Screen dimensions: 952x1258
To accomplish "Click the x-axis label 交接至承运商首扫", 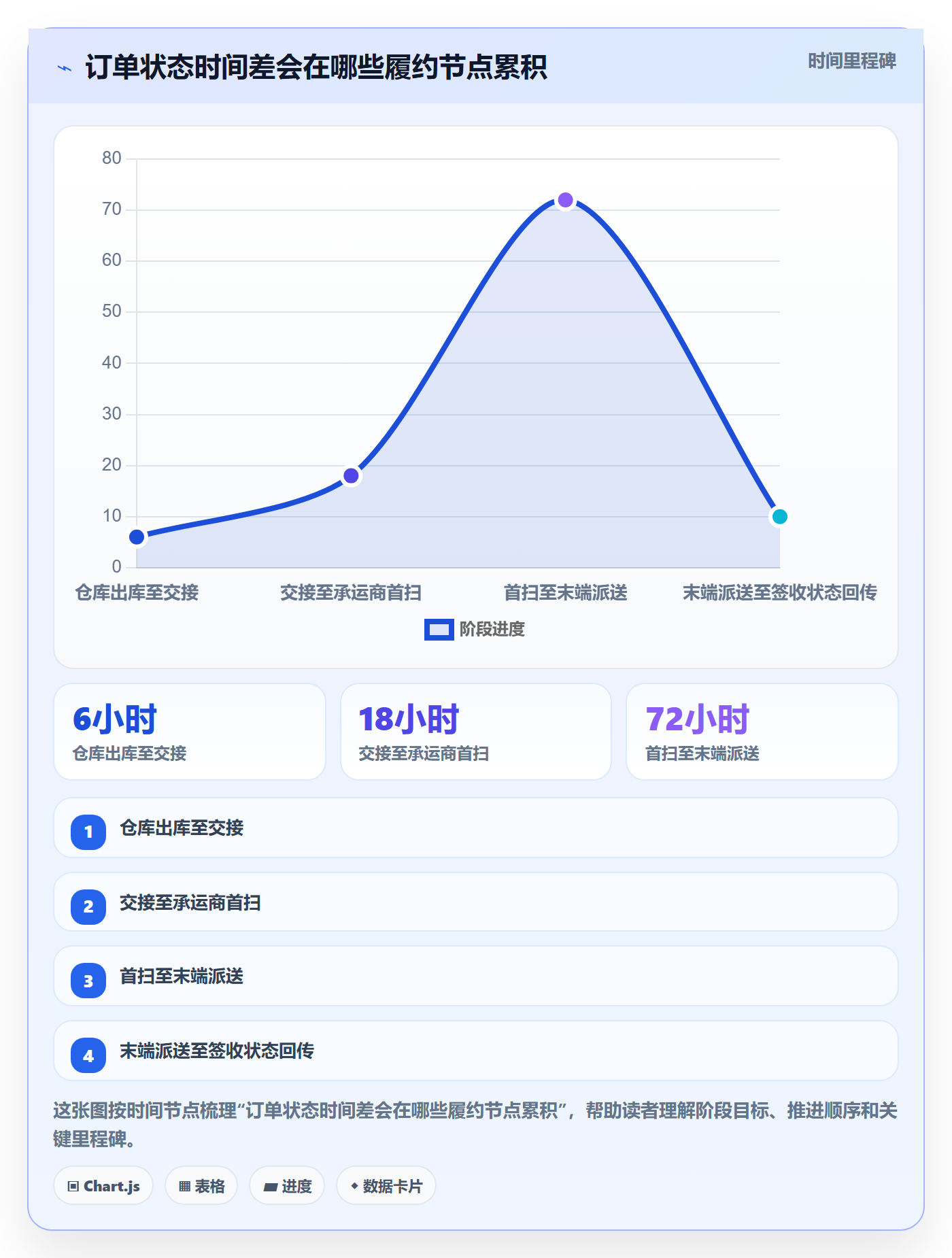I will coord(351,593).
